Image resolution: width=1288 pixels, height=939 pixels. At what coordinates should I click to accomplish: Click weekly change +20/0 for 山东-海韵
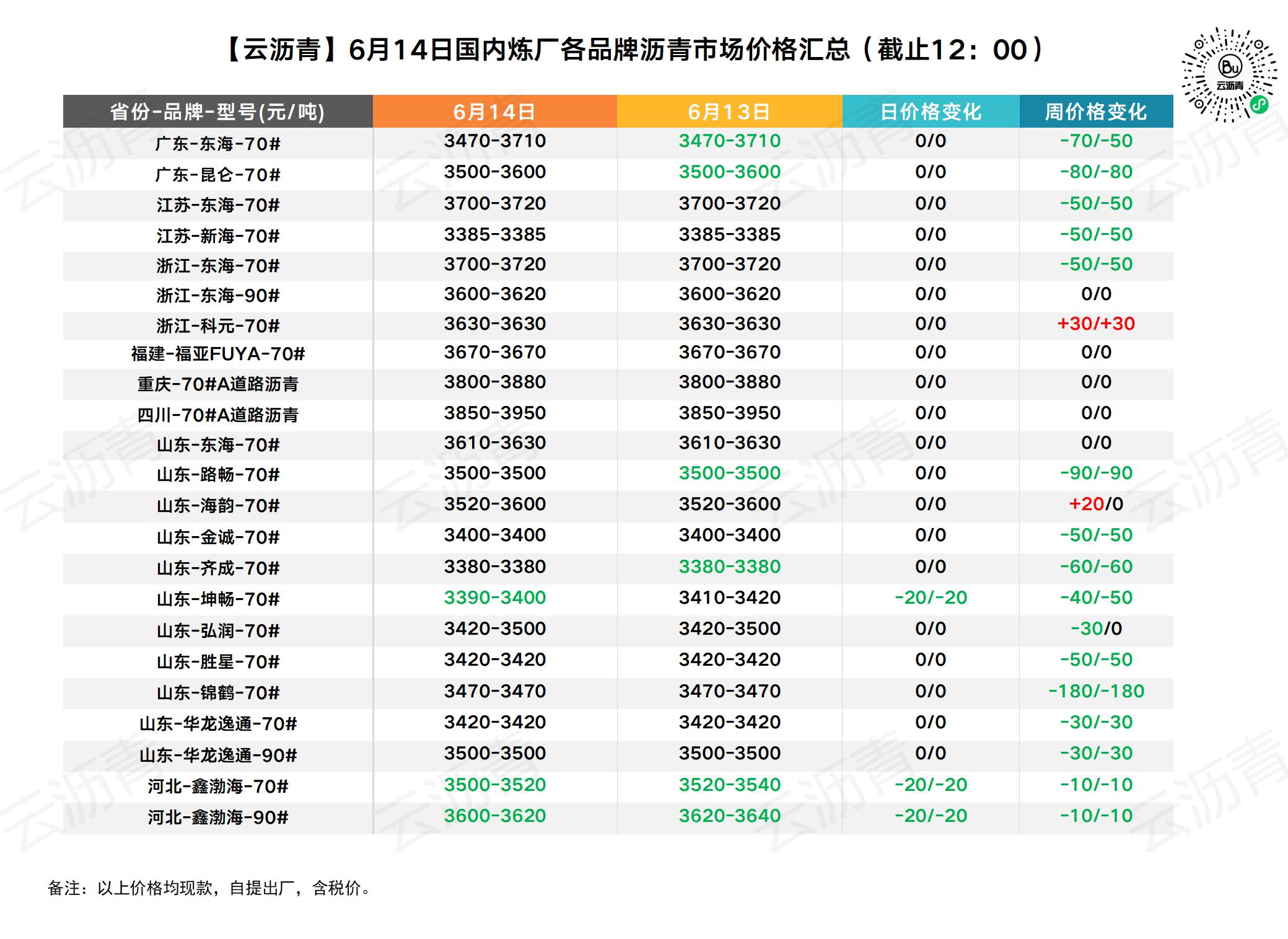coord(1096,504)
